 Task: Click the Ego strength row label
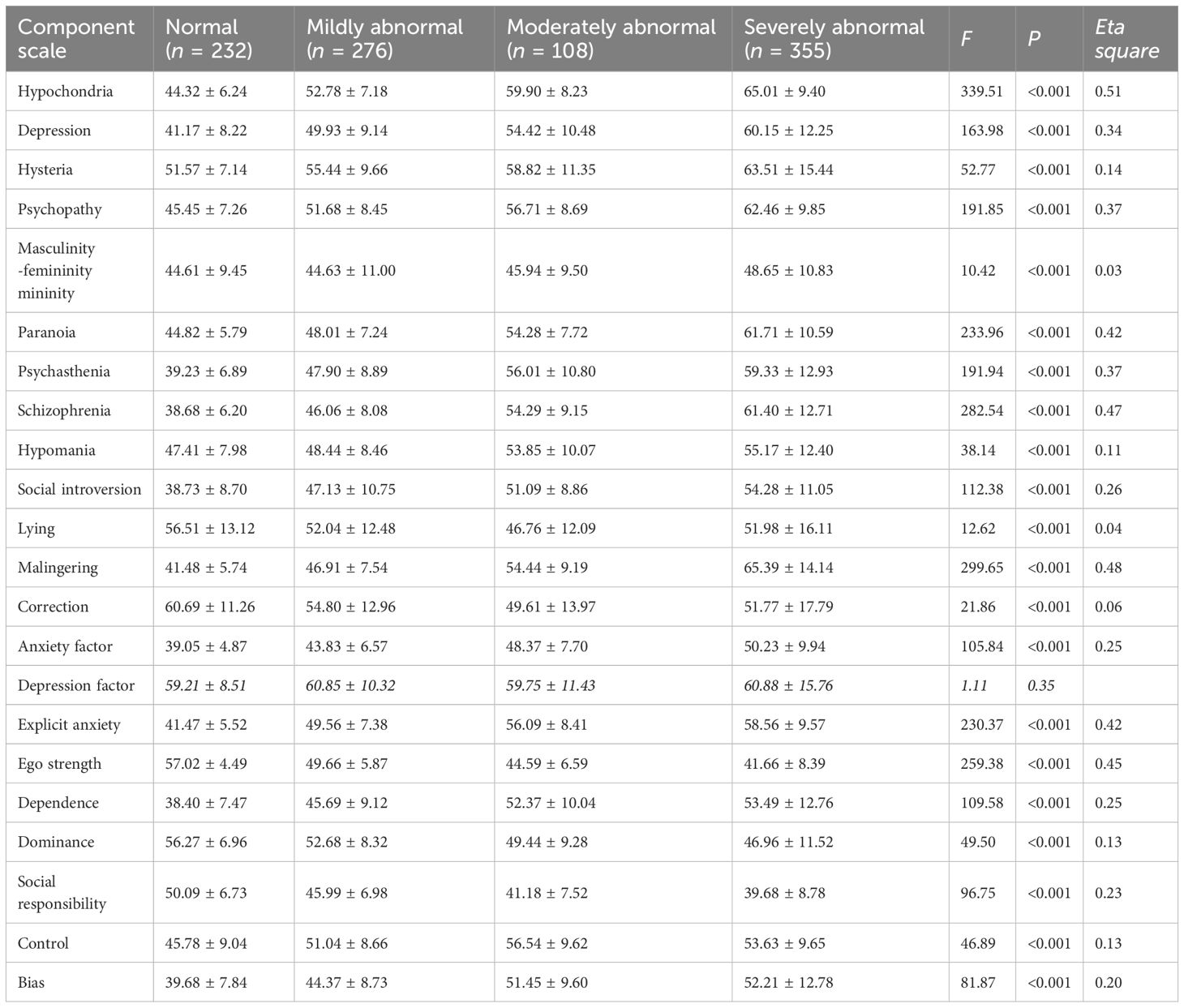[x=60, y=764]
